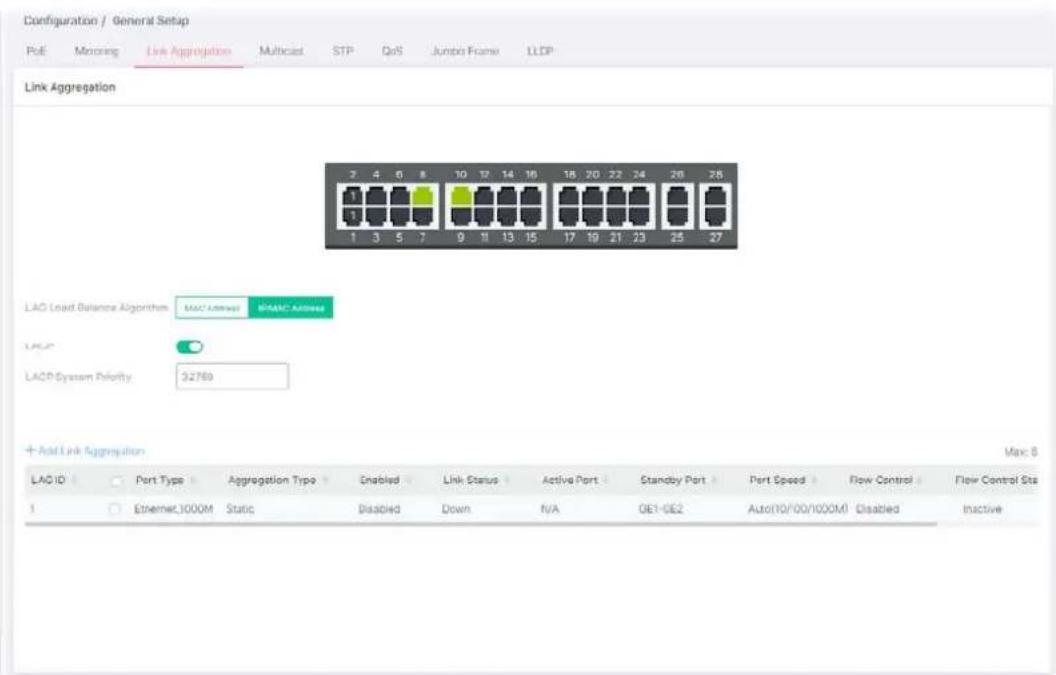Choose MAC Address load balance algorithm
The width and height of the screenshot is (1056, 675).
tap(212, 308)
